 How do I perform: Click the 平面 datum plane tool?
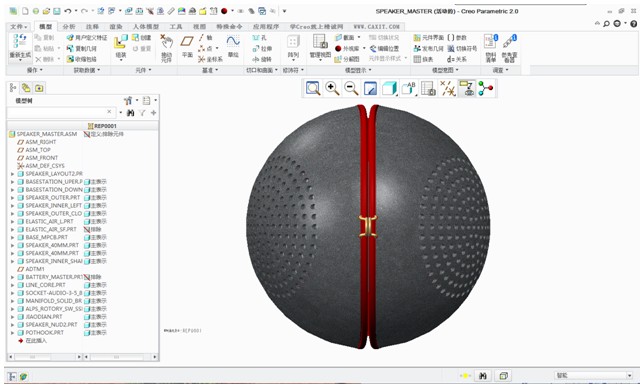pyautogui.click(x=187, y=47)
